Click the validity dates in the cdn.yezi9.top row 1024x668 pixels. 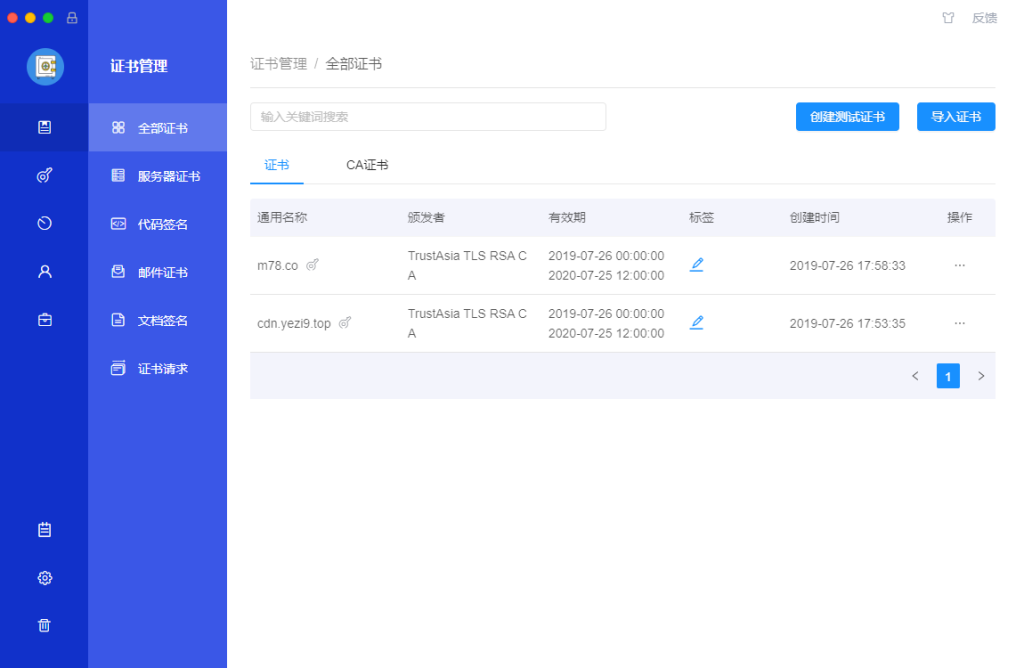click(x=606, y=323)
